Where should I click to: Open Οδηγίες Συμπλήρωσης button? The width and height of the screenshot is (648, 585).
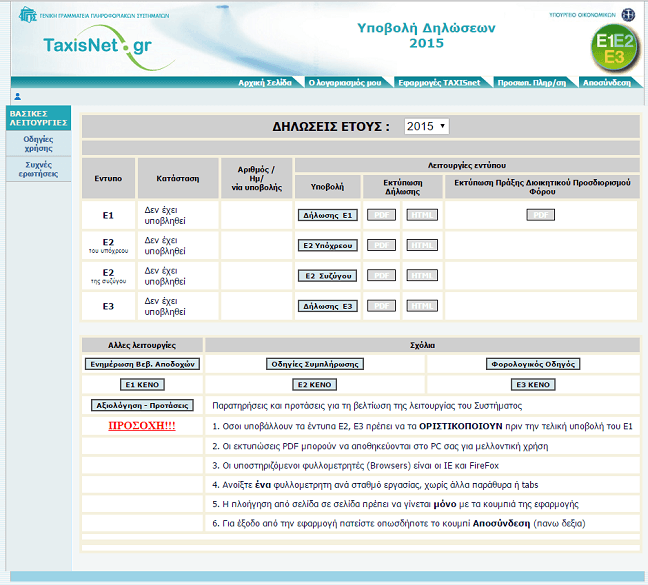click(315, 364)
